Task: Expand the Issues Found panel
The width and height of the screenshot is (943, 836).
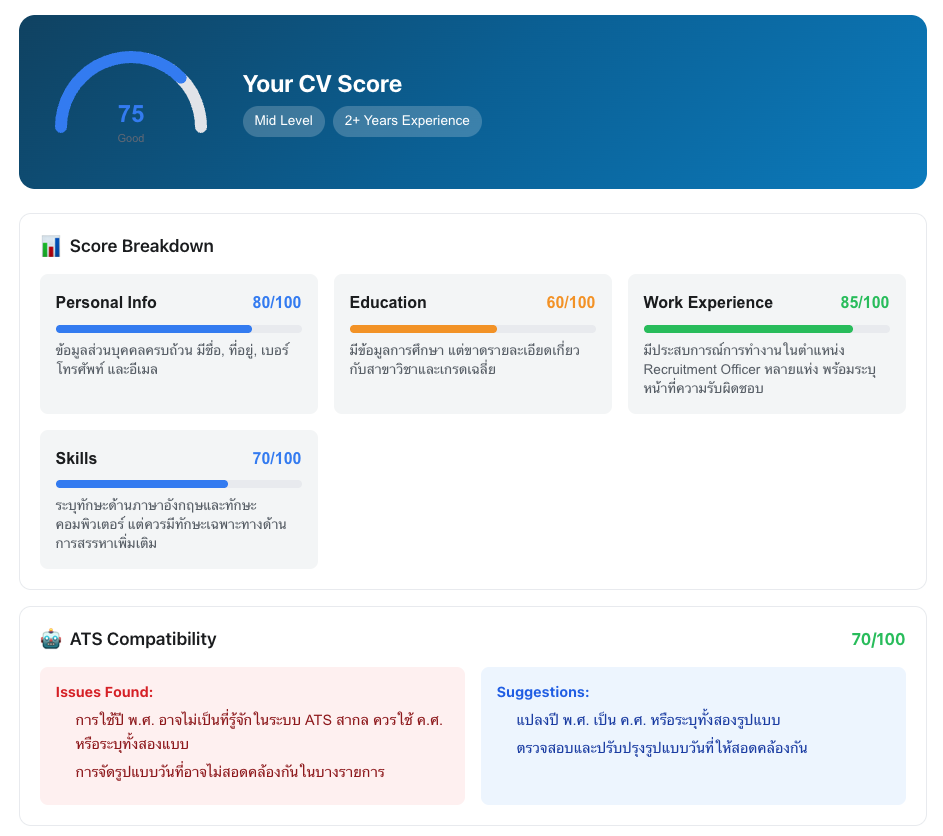Action: click(253, 735)
